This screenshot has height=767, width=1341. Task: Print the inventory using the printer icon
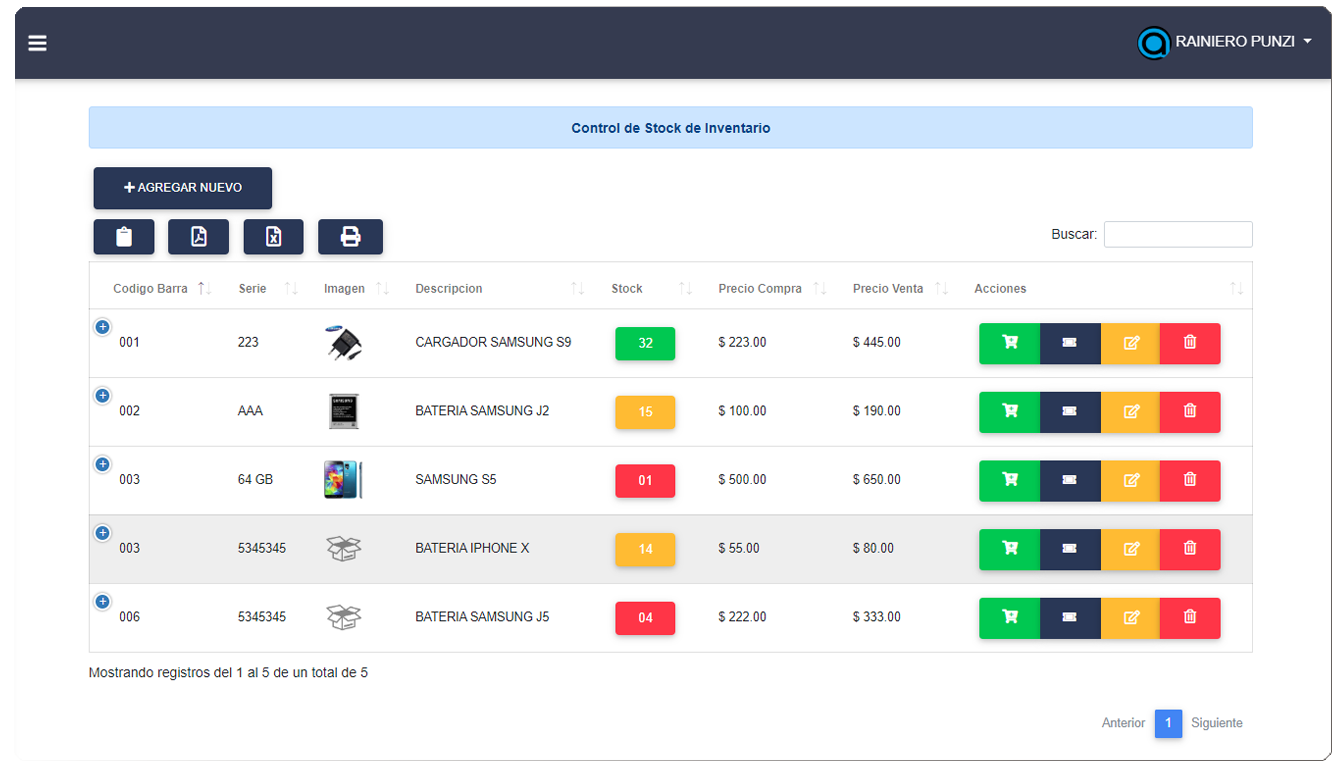tap(350, 237)
